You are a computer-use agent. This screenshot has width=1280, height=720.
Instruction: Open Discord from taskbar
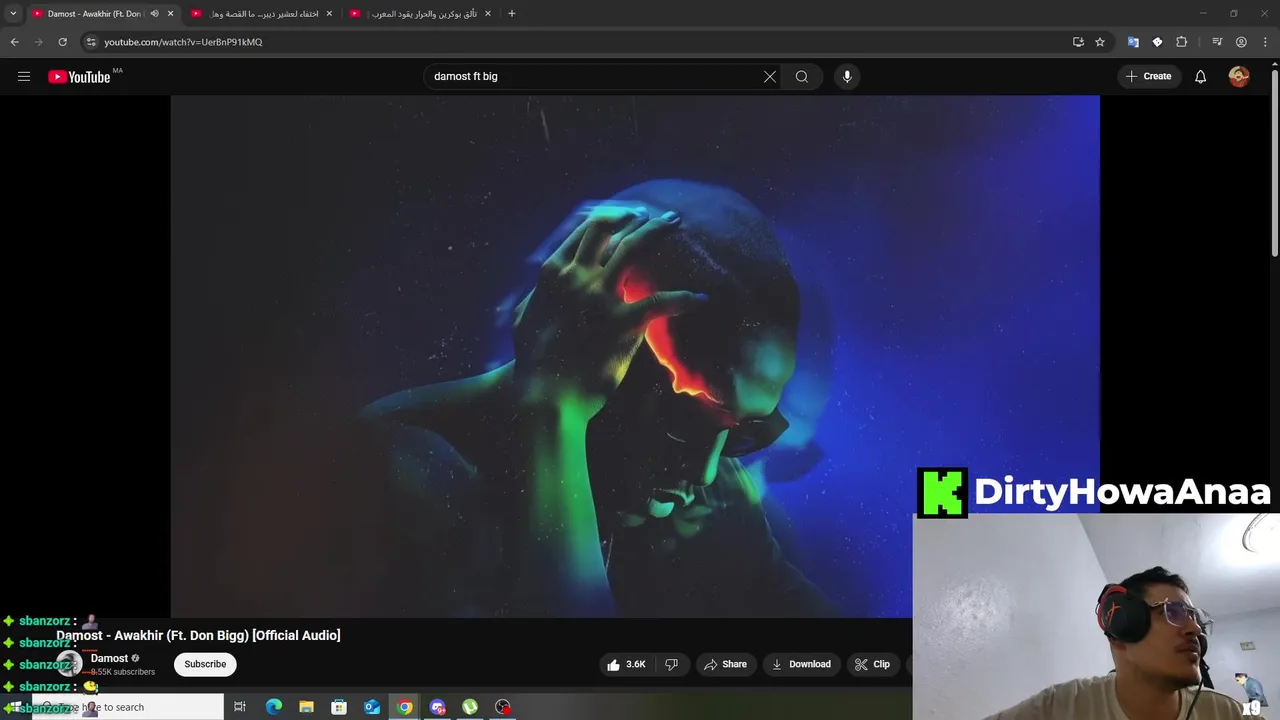(x=437, y=707)
